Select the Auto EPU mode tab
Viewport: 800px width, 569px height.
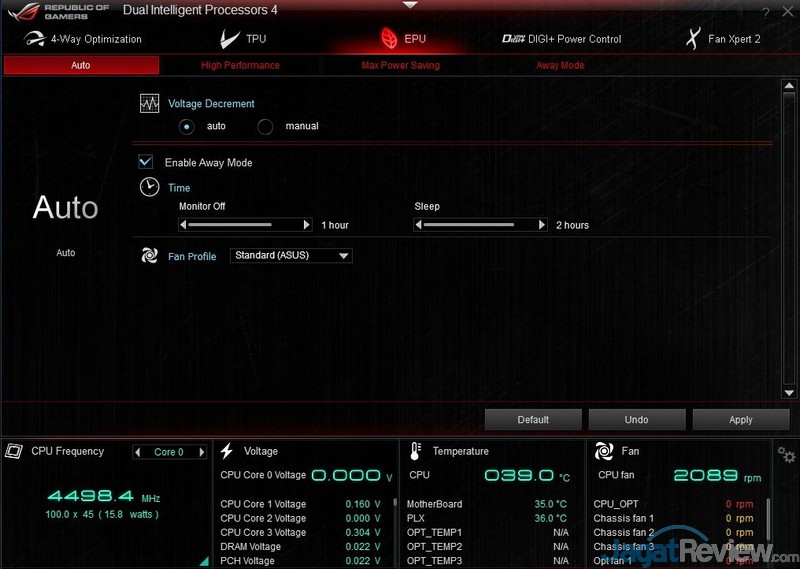[x=81, y=65]
